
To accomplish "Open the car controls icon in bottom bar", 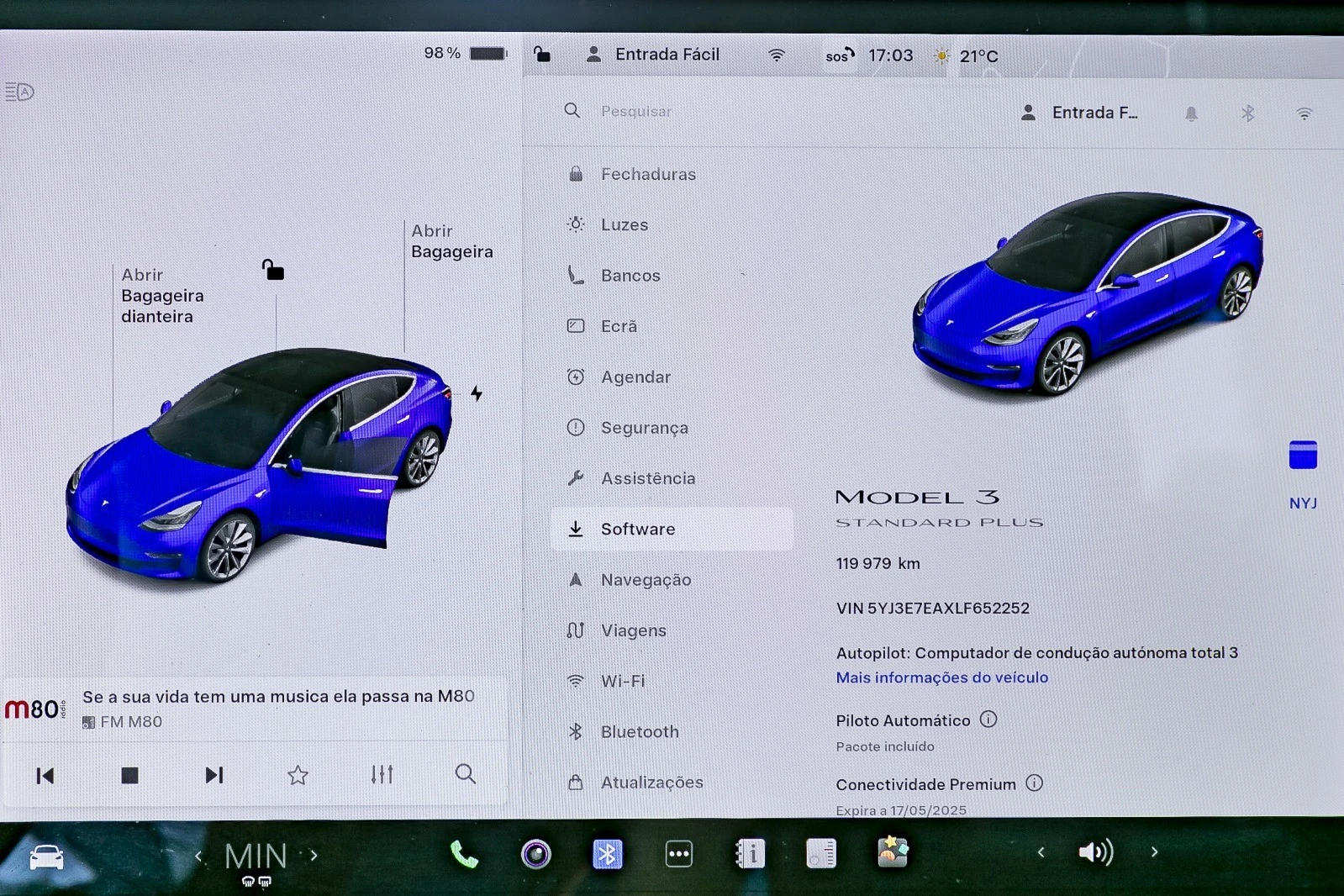I will coord(46,857).
